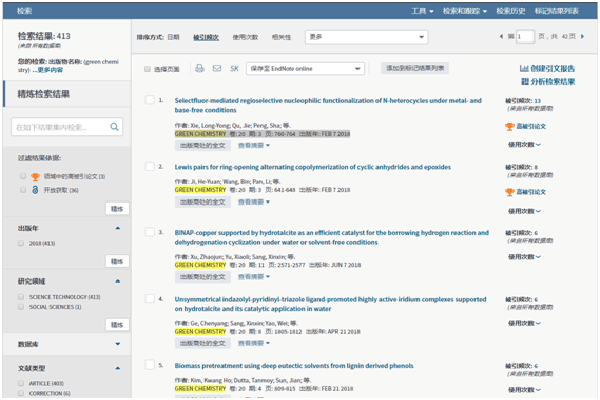600x400 pixels.
Task: Open 检索历史 in top navigation
Action: tap(510, 10)
